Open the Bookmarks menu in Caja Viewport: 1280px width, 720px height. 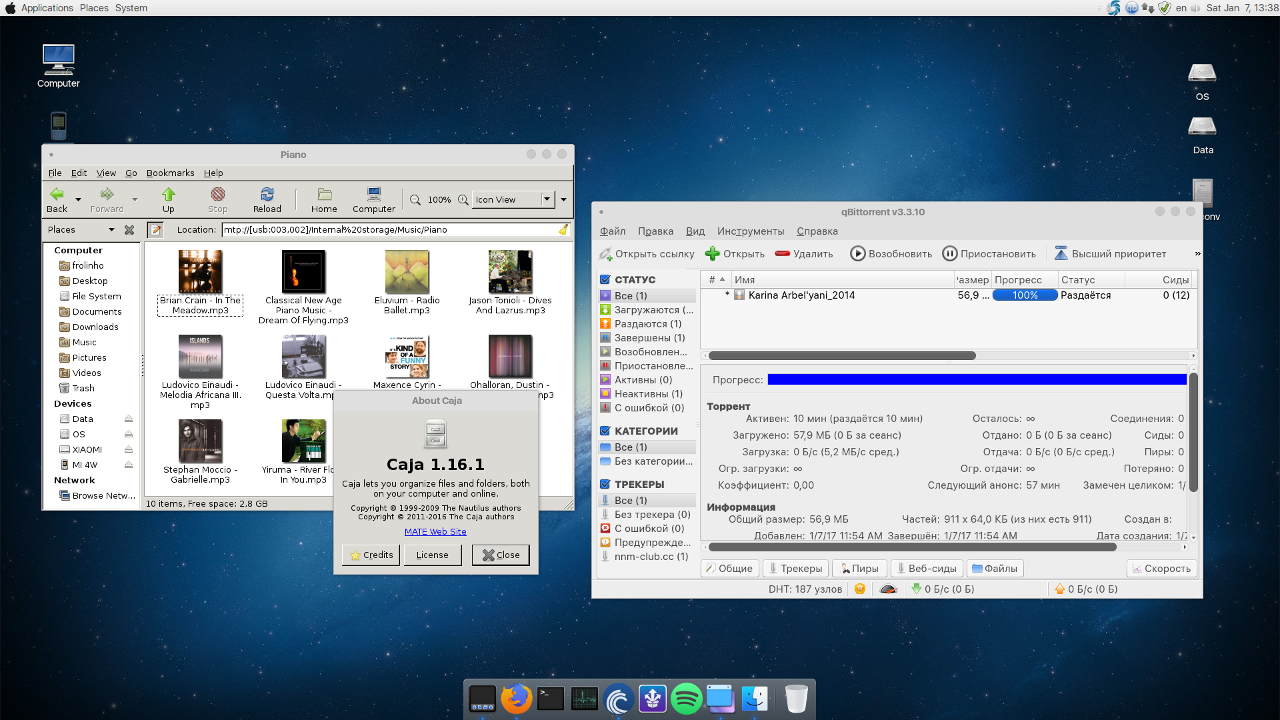pyautogui.click(x=170, y=173)
